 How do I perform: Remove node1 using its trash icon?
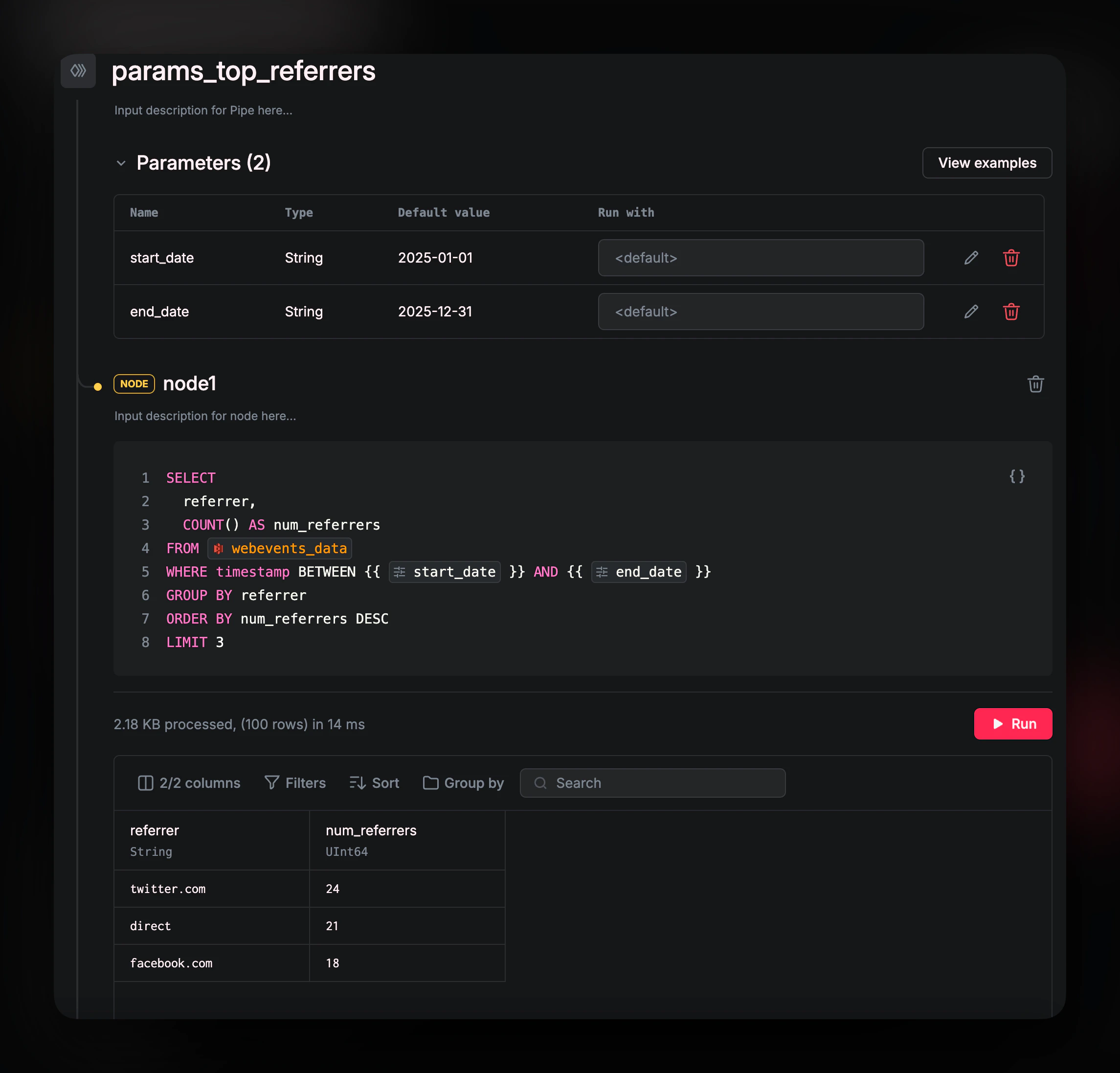tap(1036, 384)
